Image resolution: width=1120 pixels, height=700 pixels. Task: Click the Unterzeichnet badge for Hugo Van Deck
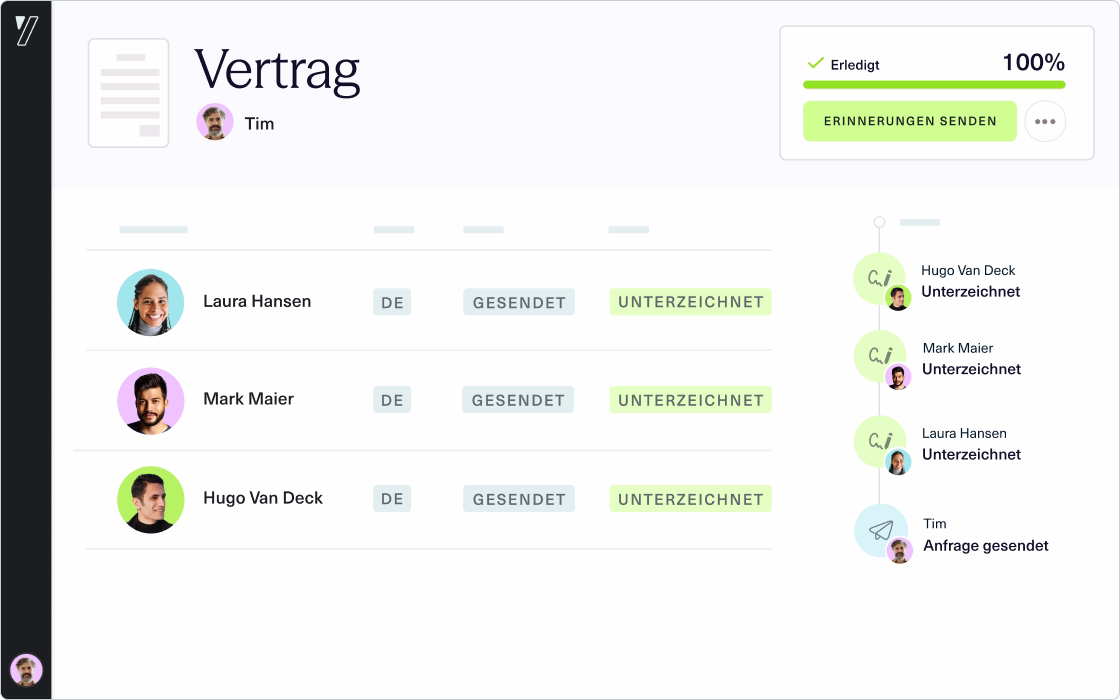pyautogui.click(x=690, y=499)
